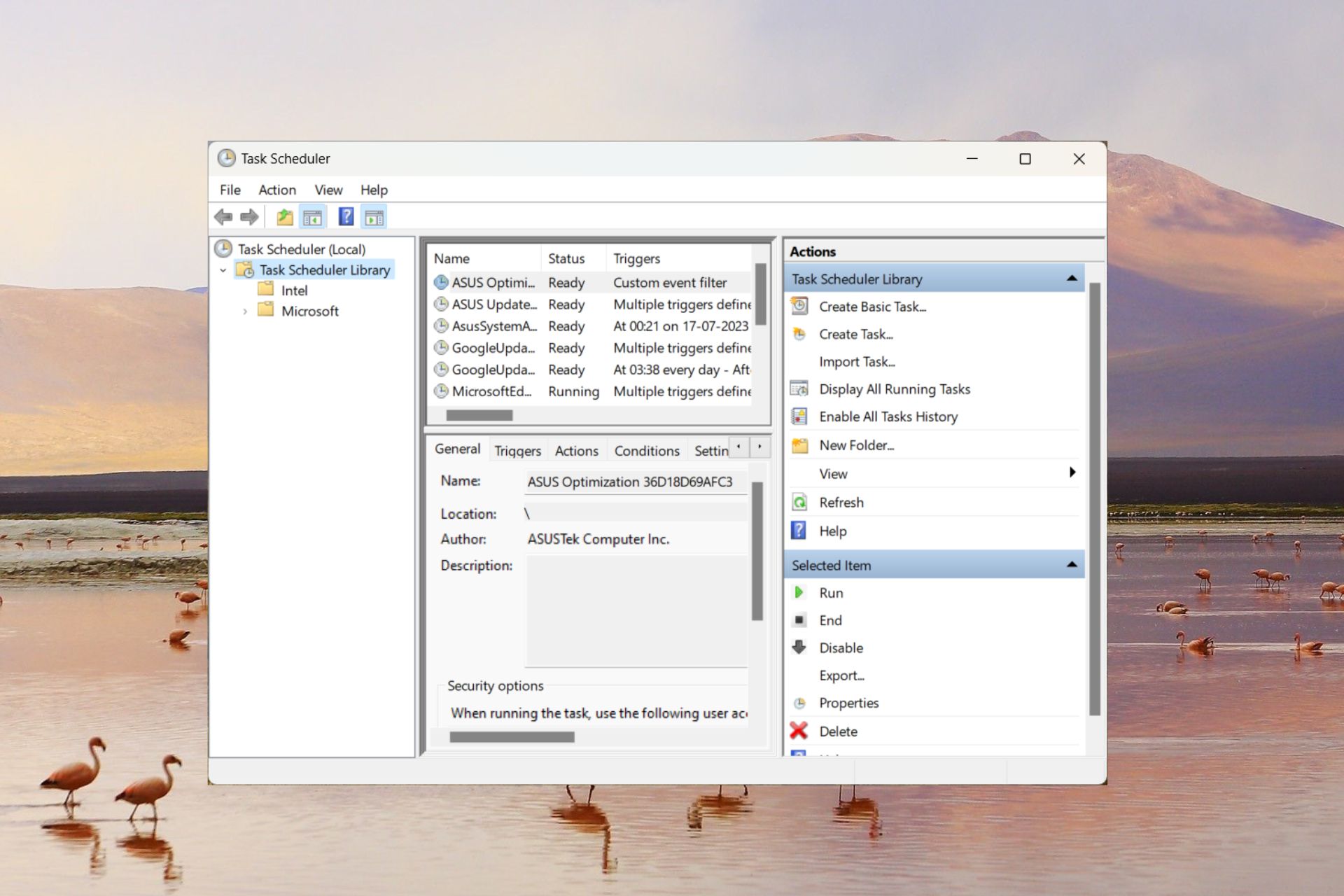Screen dimensions: 1344x896
Task: Switch to the Conditions tab
Action: point(647,451)
